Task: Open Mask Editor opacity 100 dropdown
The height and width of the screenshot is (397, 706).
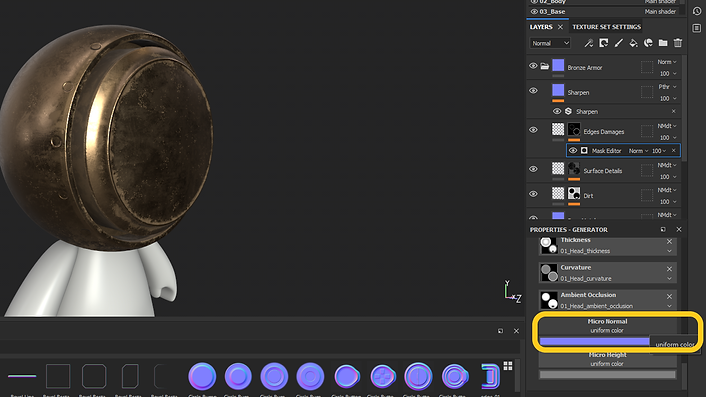Action: (x=659, y=151)
